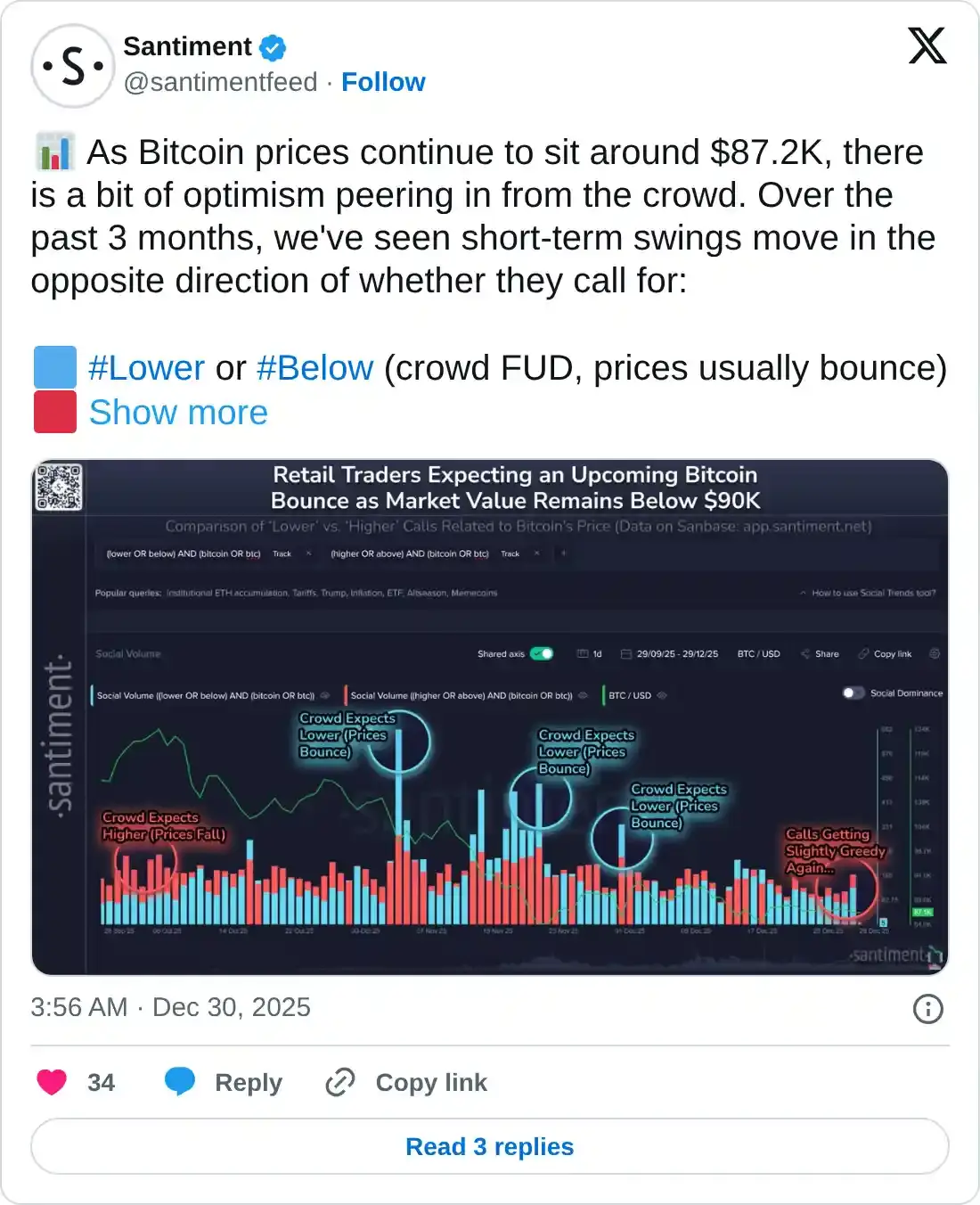The image size is (980, 1205).
Task: Open the chart settings gear icon
Action: point(934,653)
